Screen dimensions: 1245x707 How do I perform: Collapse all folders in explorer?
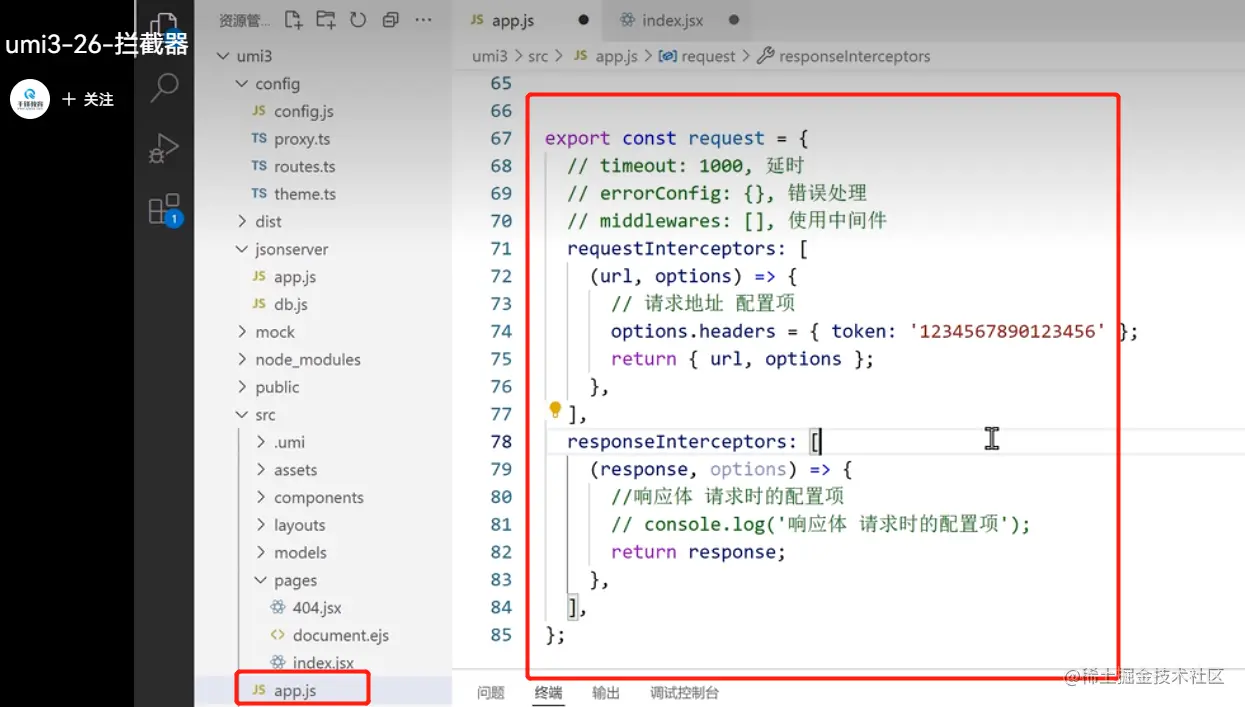point(390,19)
